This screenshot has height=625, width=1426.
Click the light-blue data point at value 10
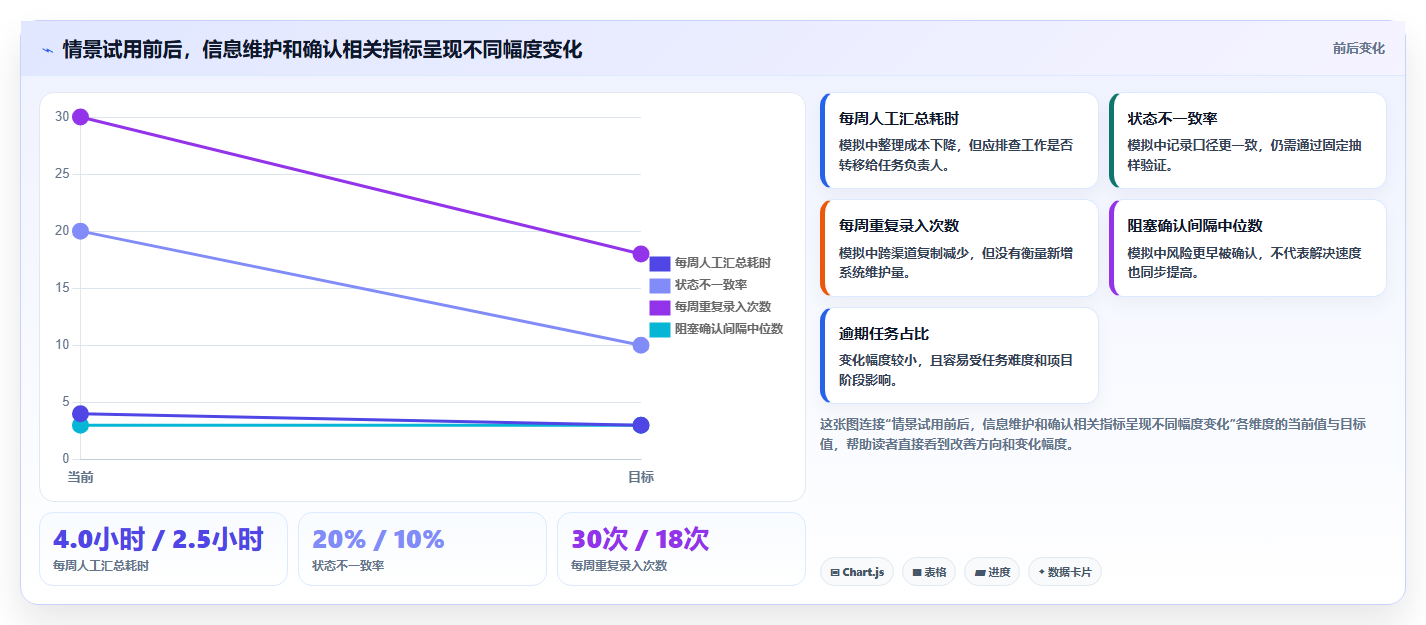point(641,345)
